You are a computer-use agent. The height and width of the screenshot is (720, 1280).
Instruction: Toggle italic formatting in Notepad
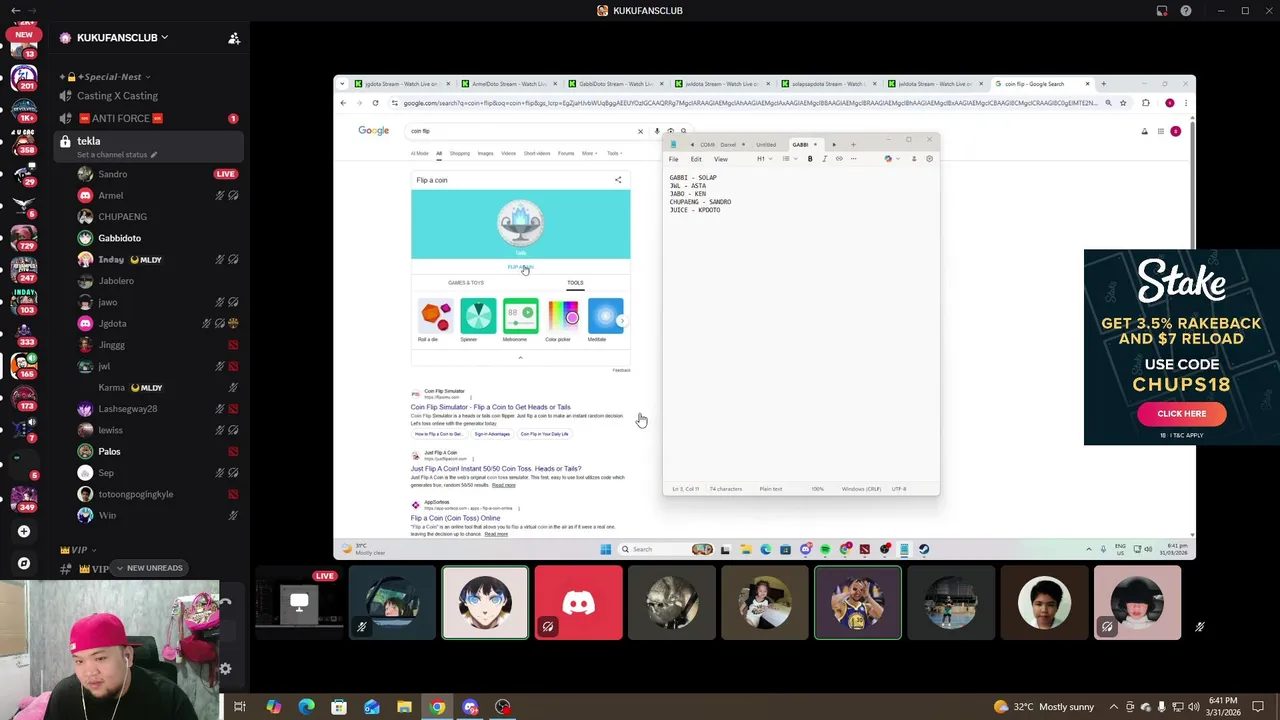click(824, 159)
